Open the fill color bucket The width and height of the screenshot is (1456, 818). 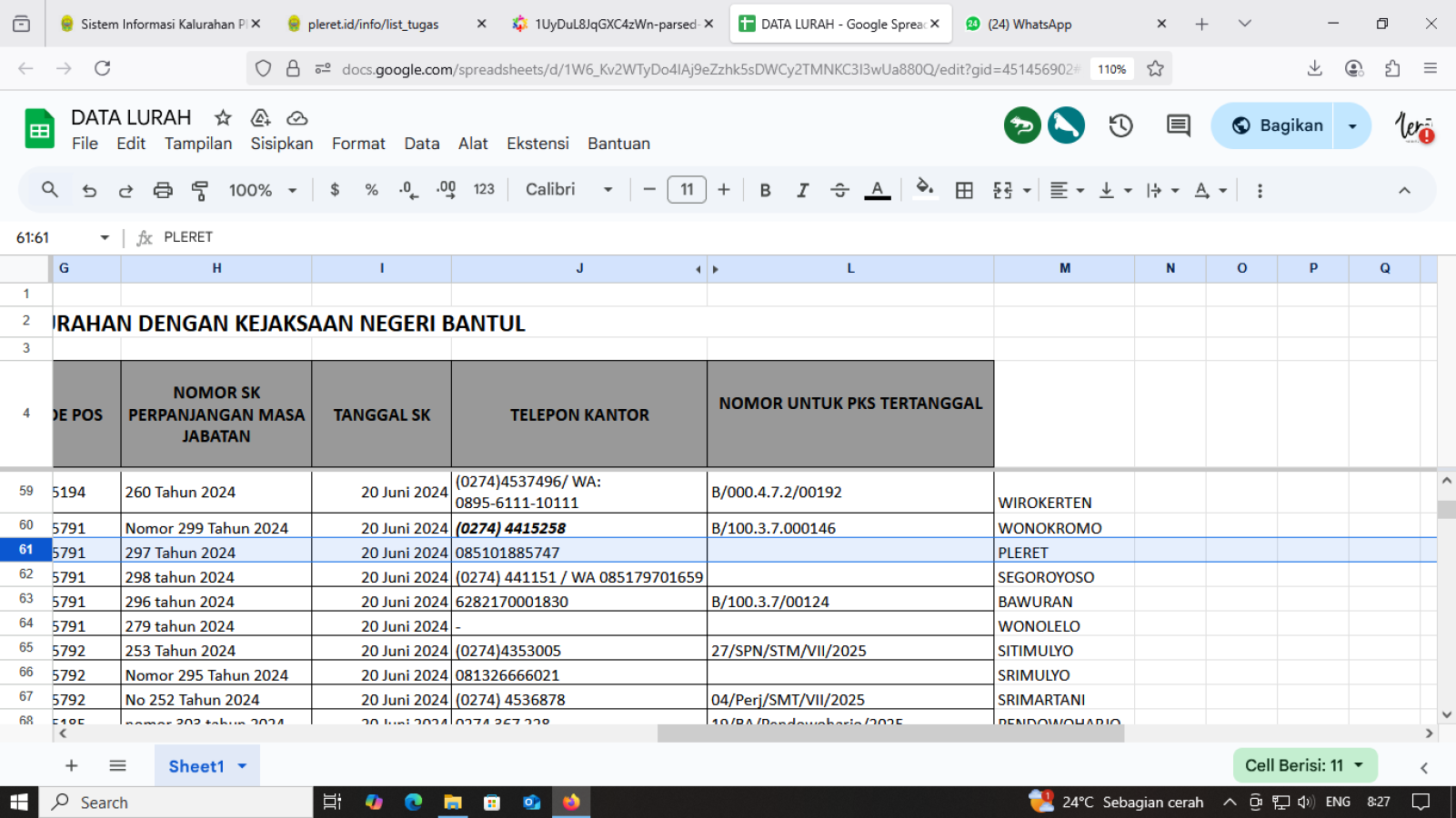click(925, 188)
